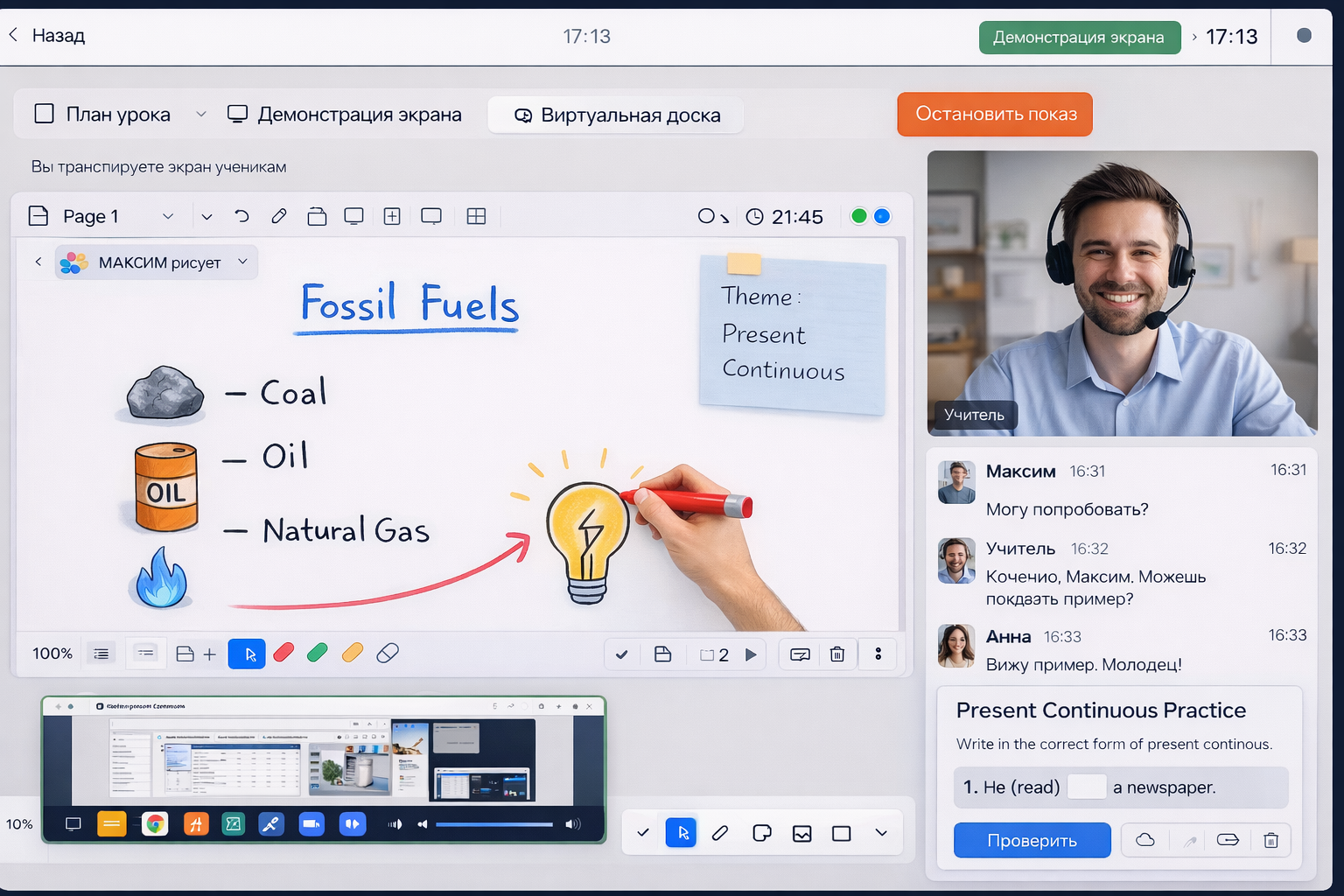Switch to the Виртуальная доска tab
The width and height of the screenshot is (1344, 896).
point(615,115)
